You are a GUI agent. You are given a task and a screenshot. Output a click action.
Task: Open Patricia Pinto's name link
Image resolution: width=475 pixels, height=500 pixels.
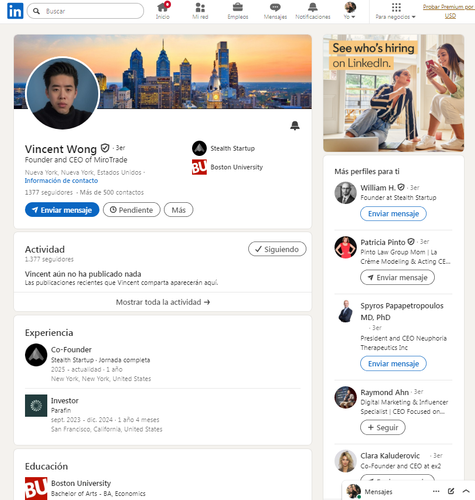pos(383,242)
